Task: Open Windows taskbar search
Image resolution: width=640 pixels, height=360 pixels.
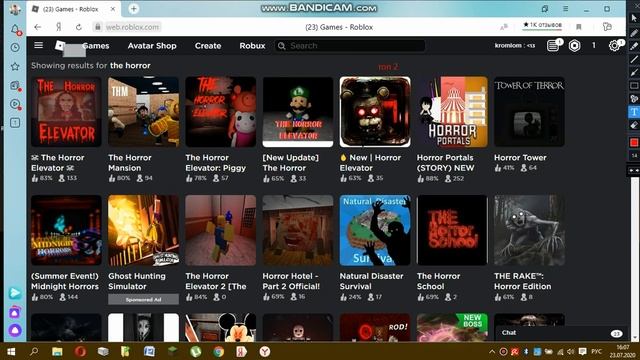Action: coord(34,351)
